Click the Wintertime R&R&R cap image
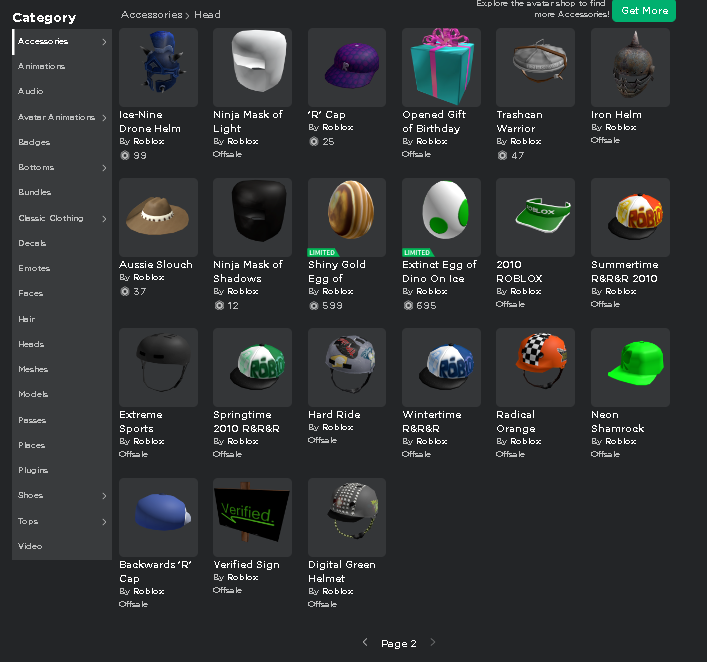The width and height of the screenshot is (707, 662). pyautogui.click(x=441, y=368)
